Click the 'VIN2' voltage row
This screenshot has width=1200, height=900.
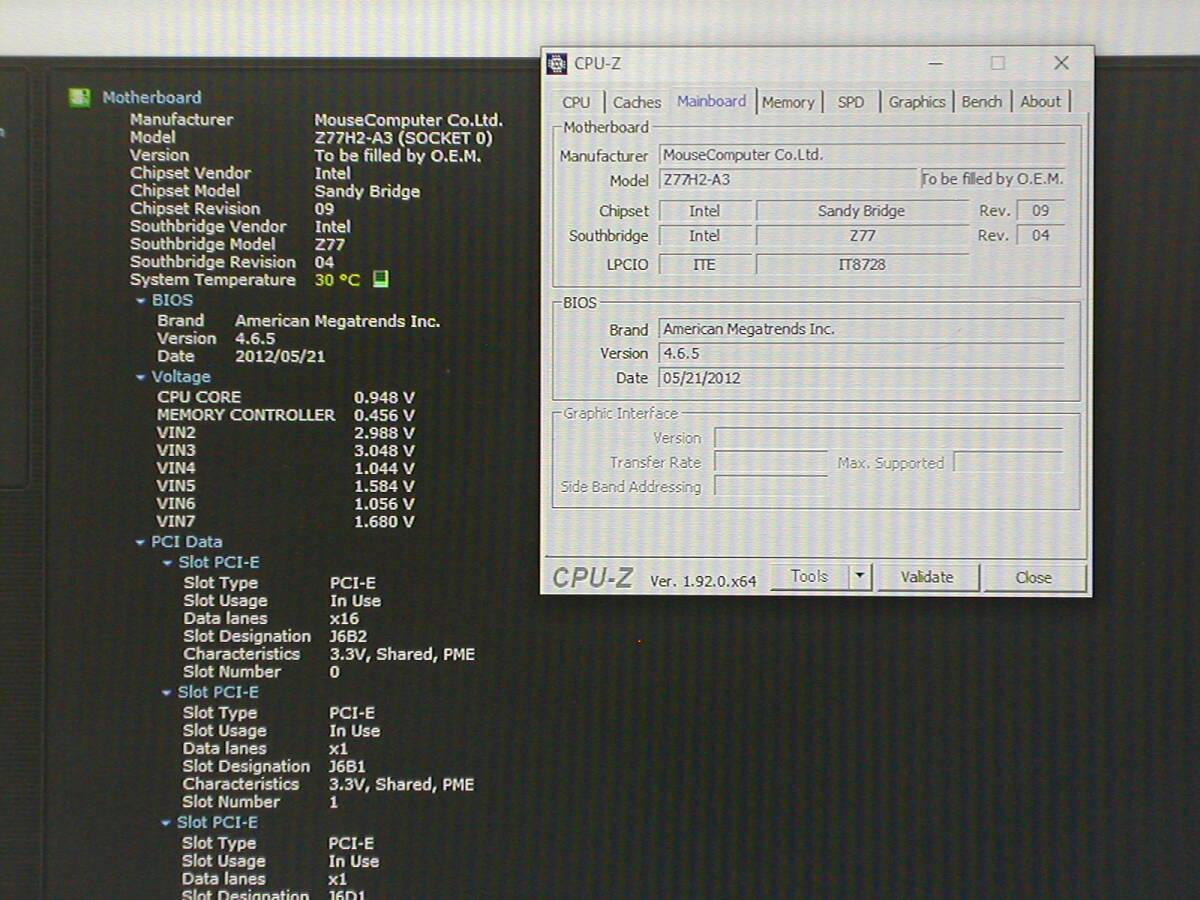point(285,433)
